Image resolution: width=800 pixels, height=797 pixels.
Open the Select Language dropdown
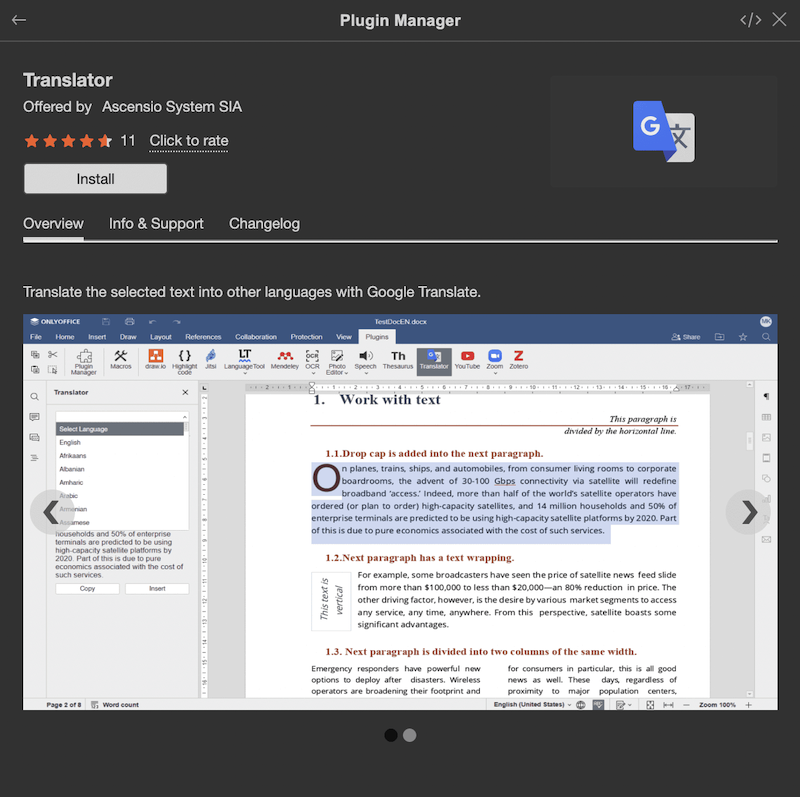tap(119, 428)
